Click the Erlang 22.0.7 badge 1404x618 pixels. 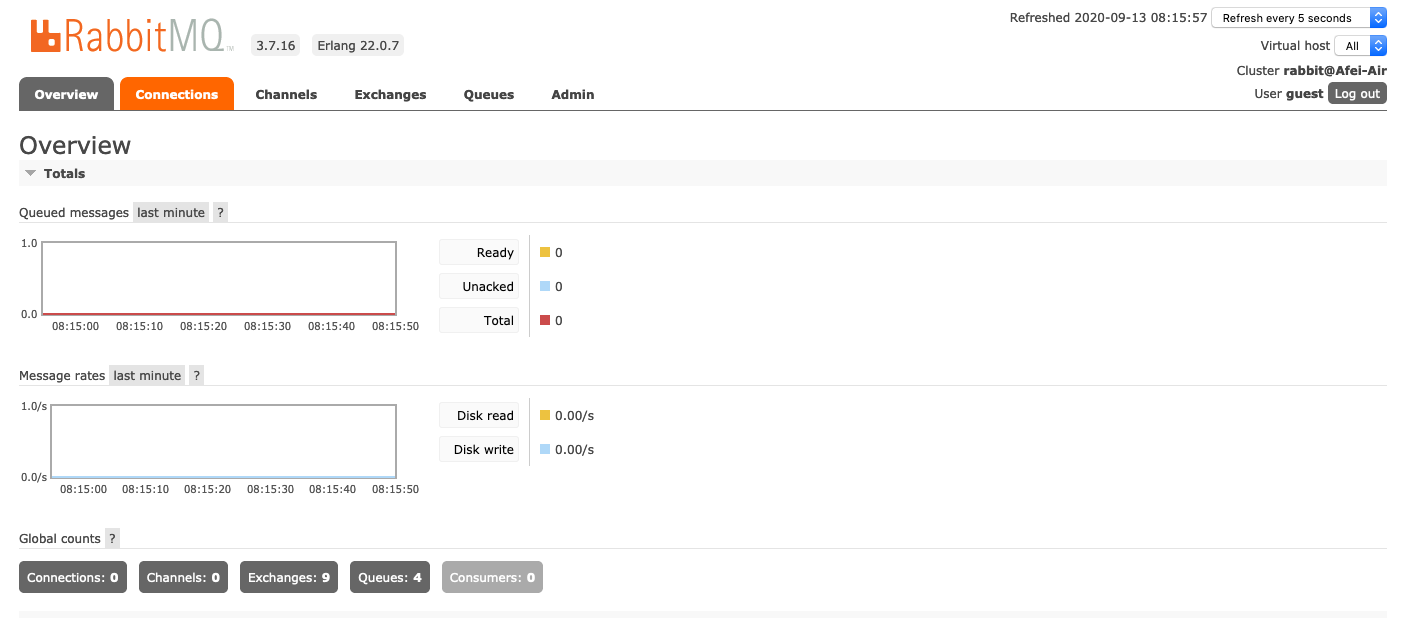[357, 45]
